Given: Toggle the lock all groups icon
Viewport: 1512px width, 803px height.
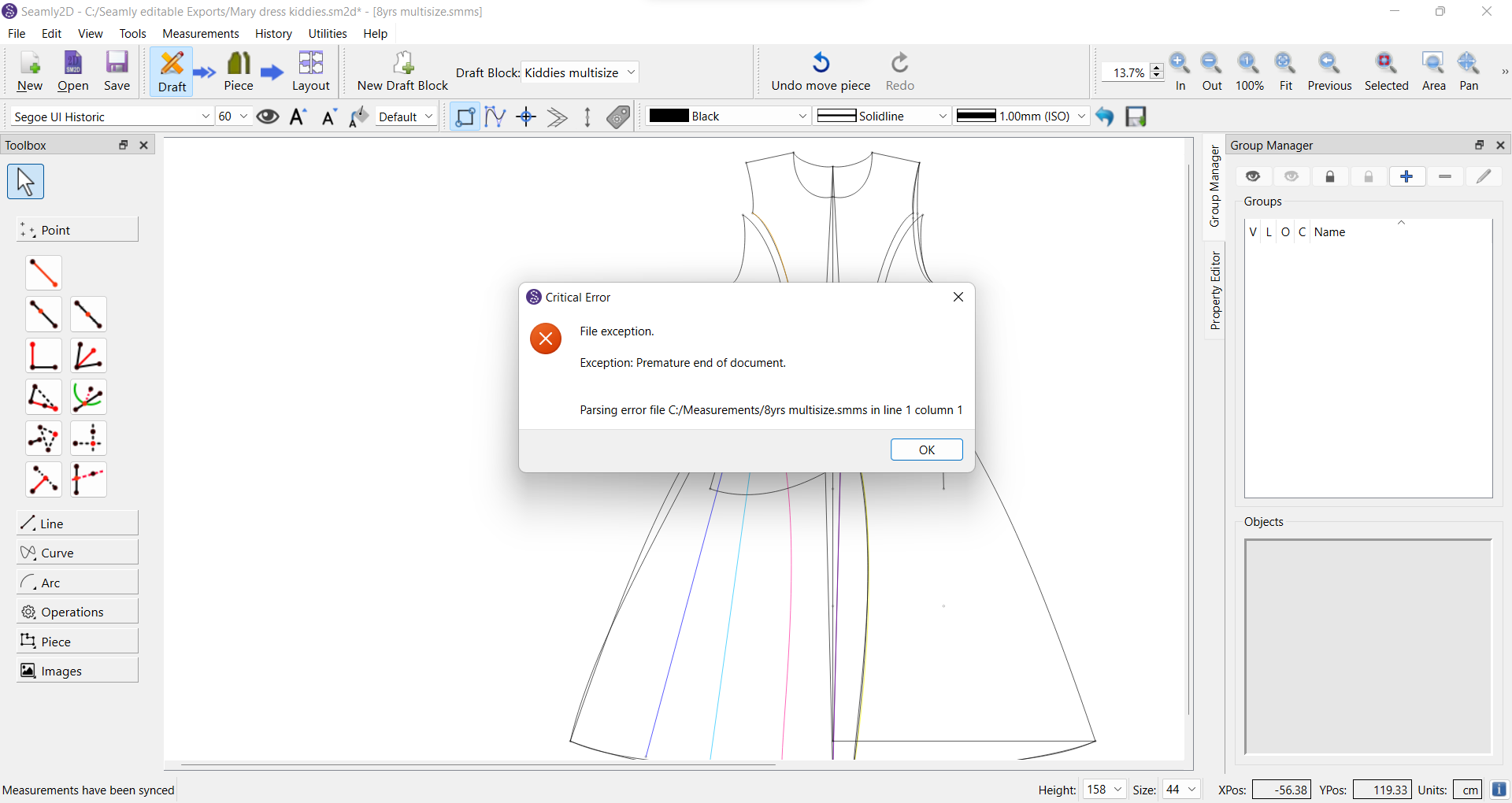Looking at the screenshot, I should (1330, 176).
